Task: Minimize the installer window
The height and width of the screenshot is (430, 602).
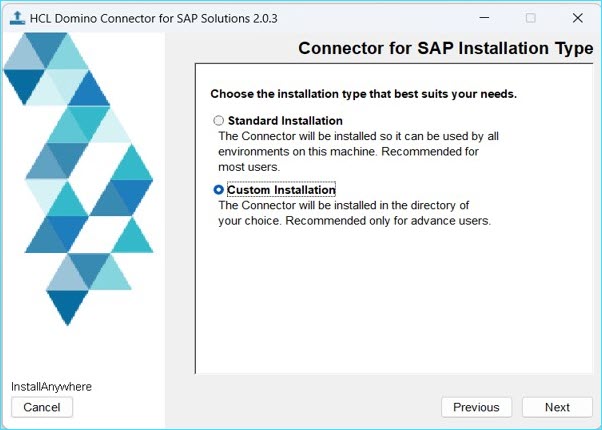Action: 484,18
